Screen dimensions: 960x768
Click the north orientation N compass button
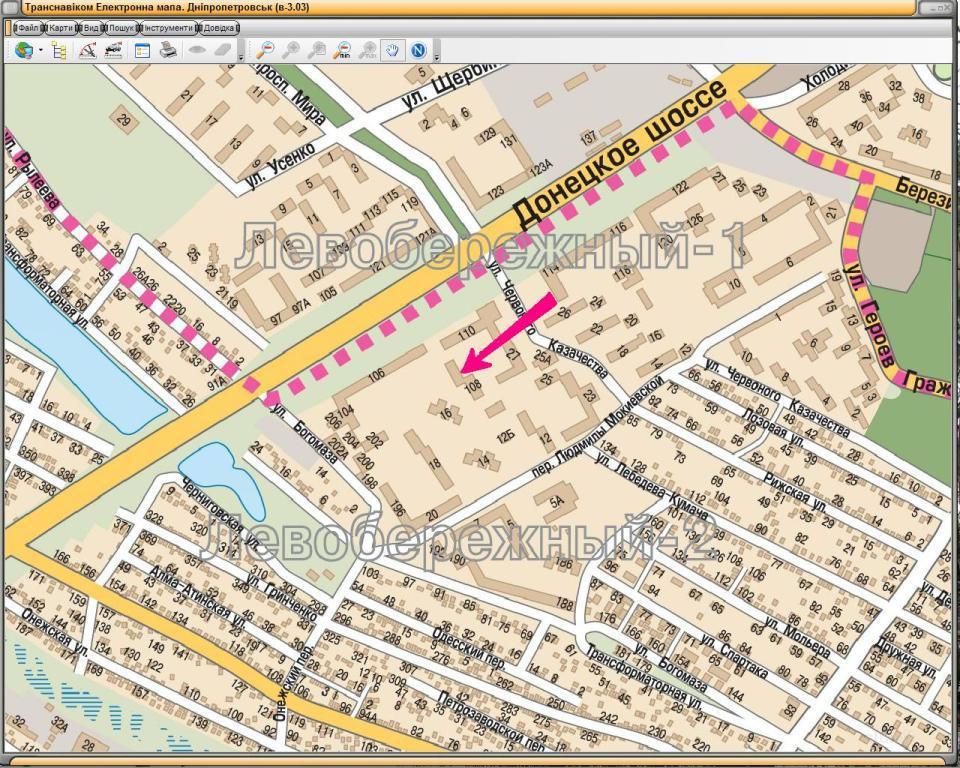tap(419, 50)
